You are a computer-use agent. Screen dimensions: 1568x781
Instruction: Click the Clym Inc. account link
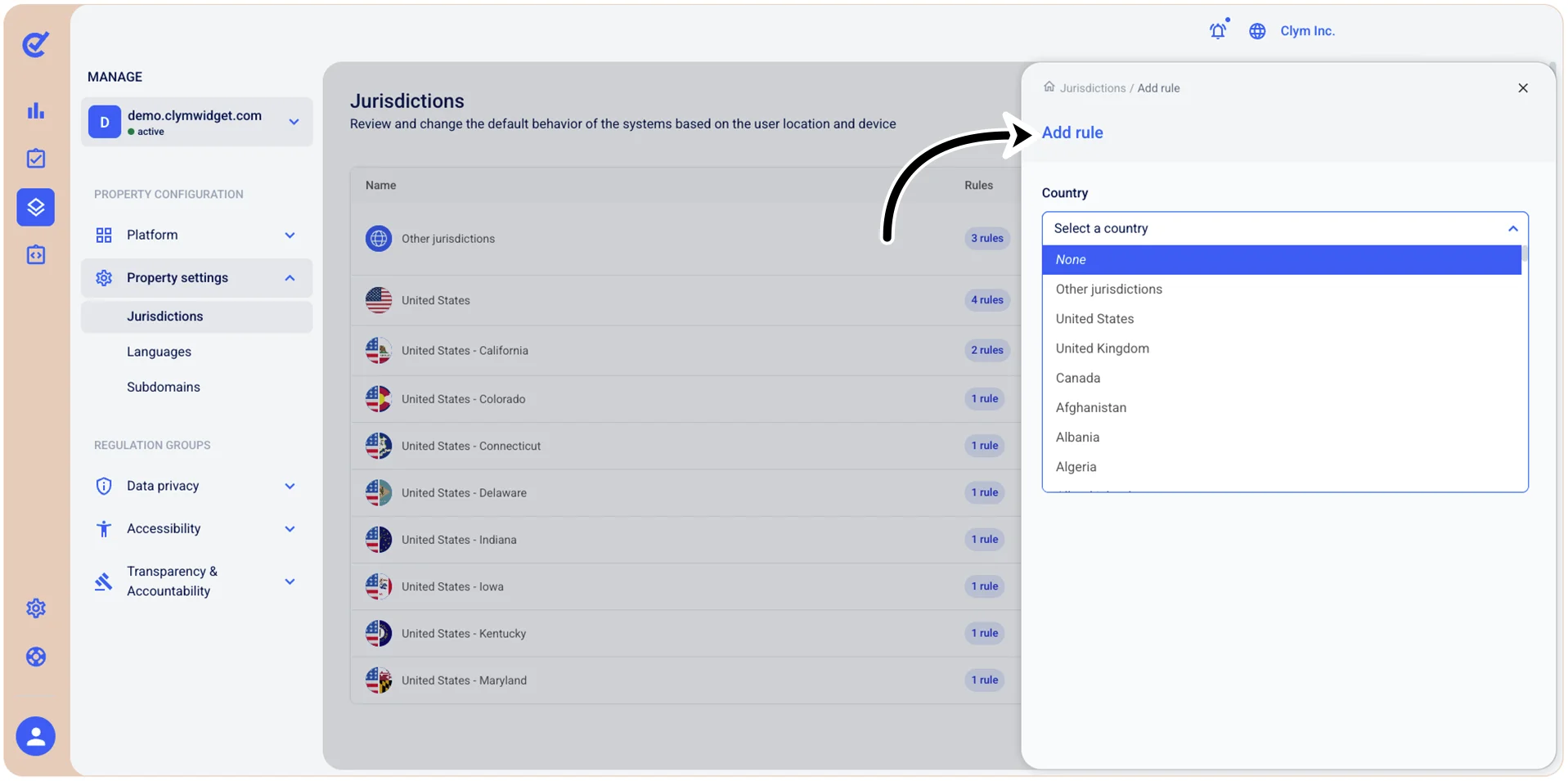tap(1307, 31)
